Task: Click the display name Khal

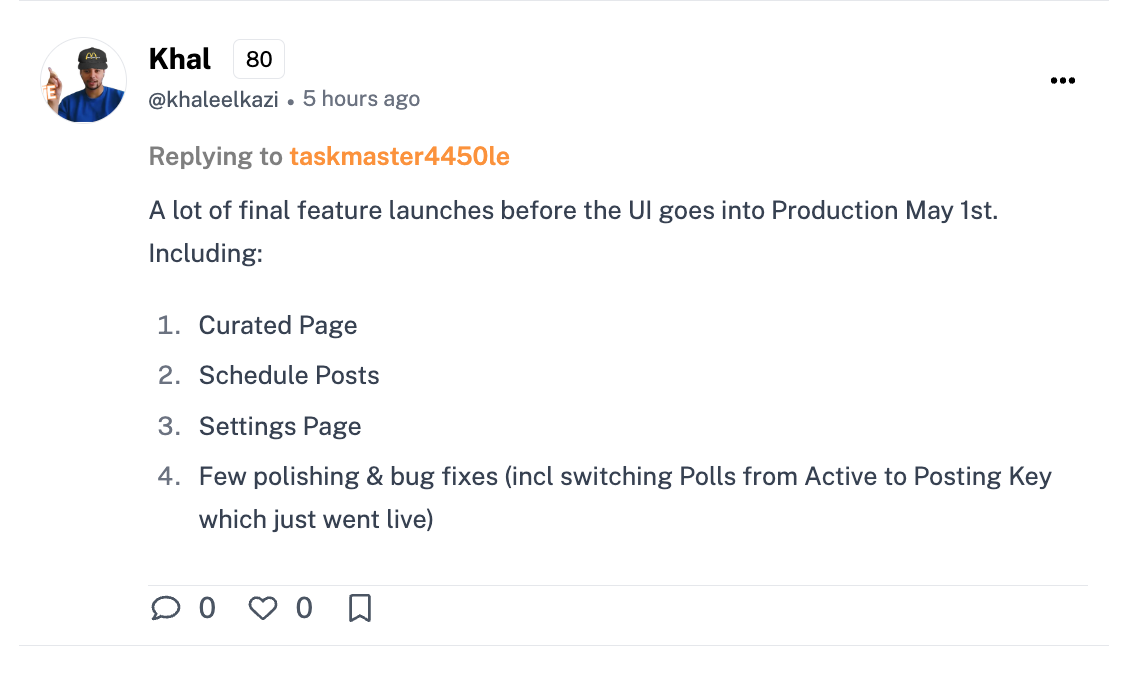Action: click(180, 59)
